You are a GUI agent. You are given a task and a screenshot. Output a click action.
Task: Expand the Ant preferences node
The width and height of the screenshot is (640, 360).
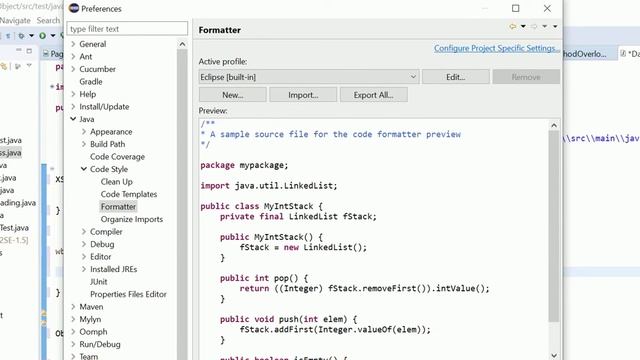[x=73, y=56]
